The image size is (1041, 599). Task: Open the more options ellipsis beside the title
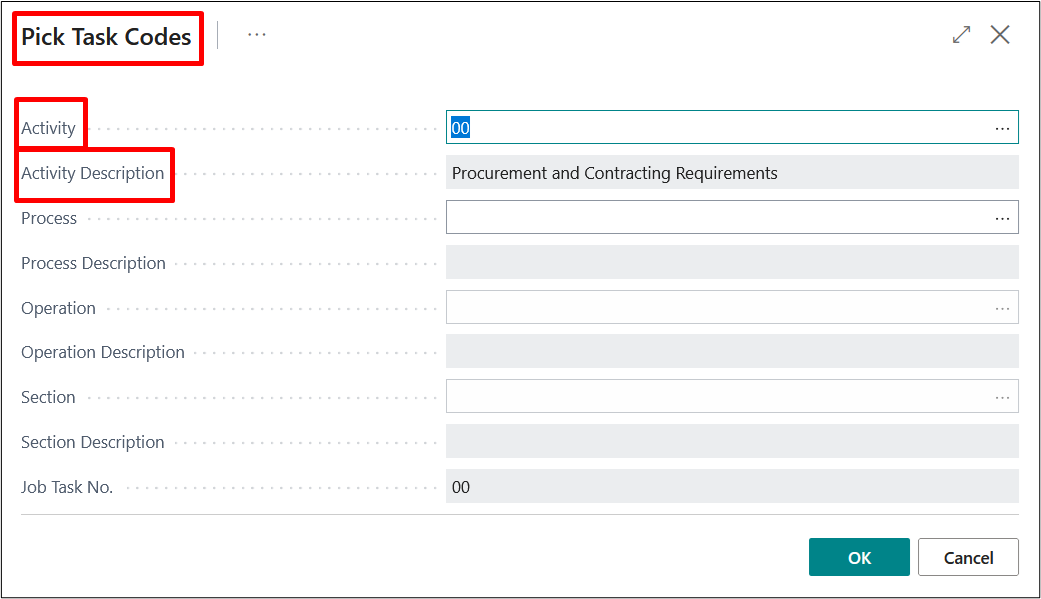point(257,35)
